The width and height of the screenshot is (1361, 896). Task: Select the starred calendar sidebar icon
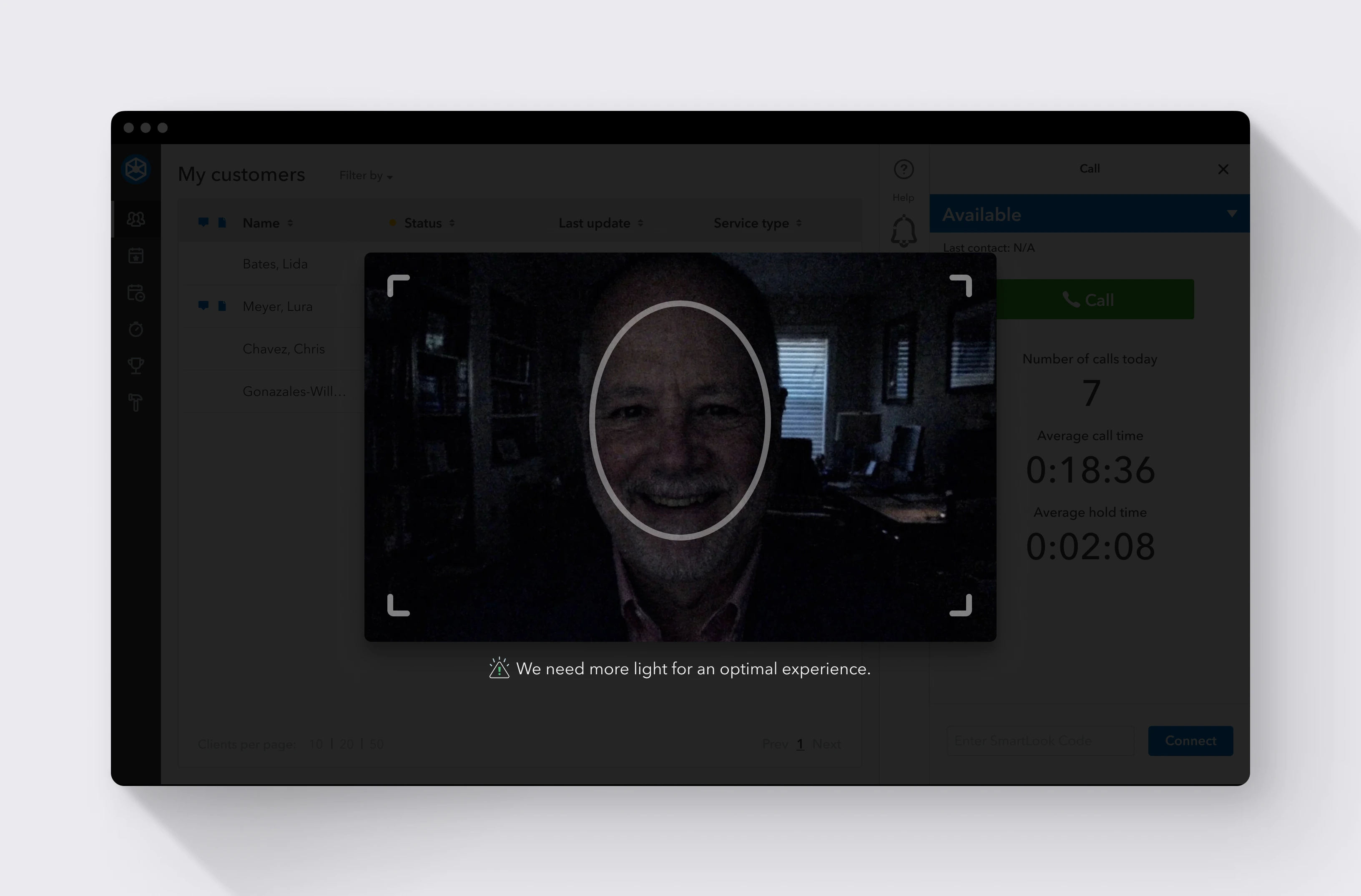click(136, 256)
